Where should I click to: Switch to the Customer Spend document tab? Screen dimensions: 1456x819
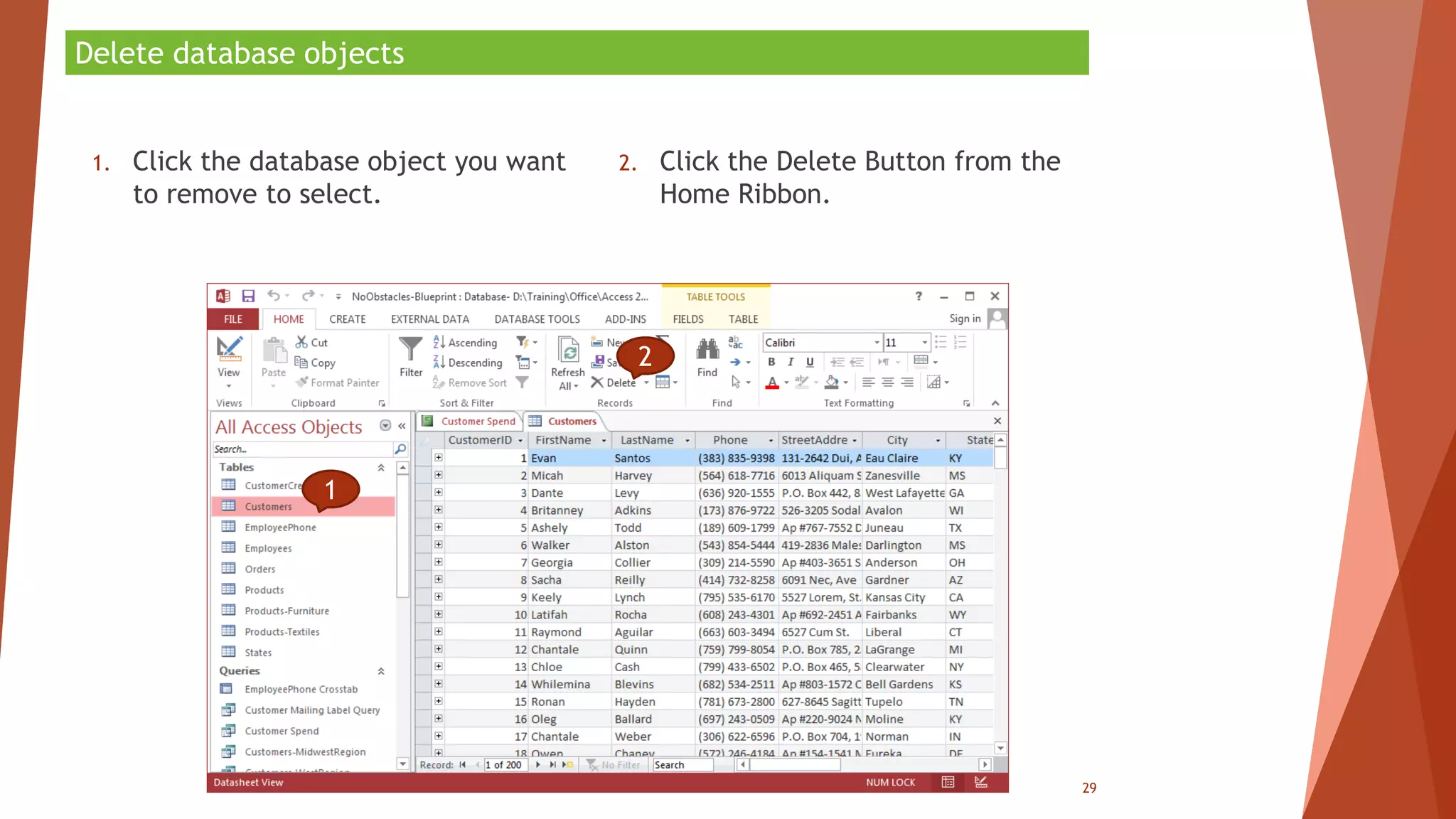coord(470,421)
